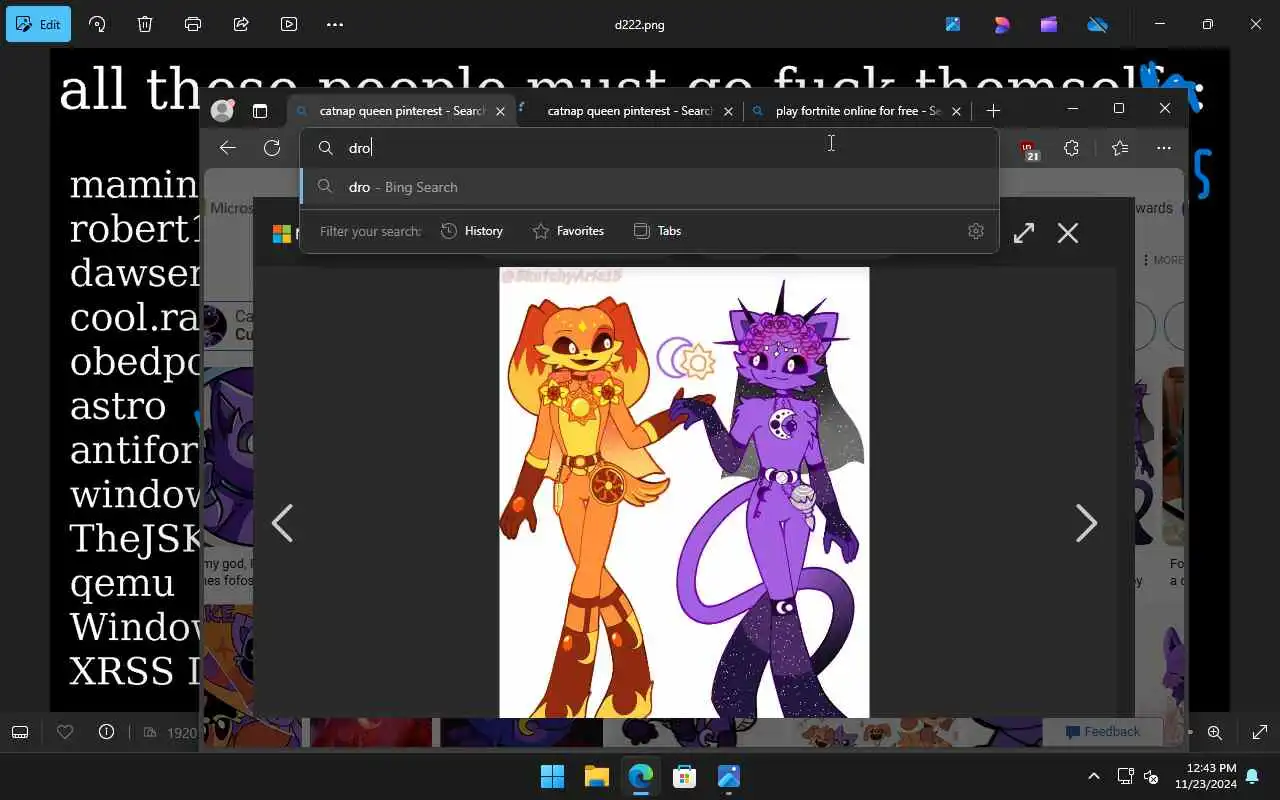Select the second catnap queen pinterest tab
Viewport: 1280px width, 800px height.
point(629,111)
